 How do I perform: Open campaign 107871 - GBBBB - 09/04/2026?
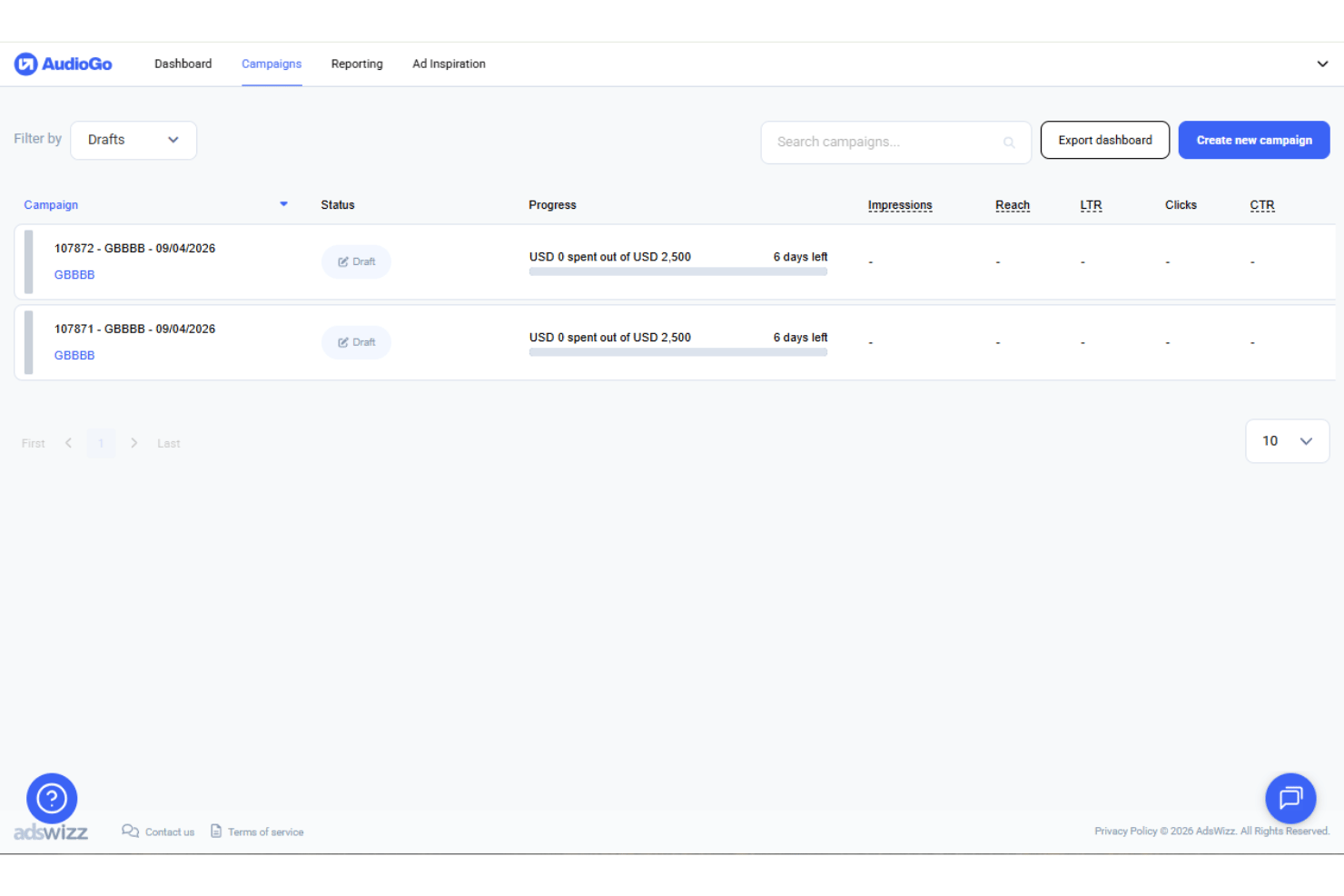(134, 329)
